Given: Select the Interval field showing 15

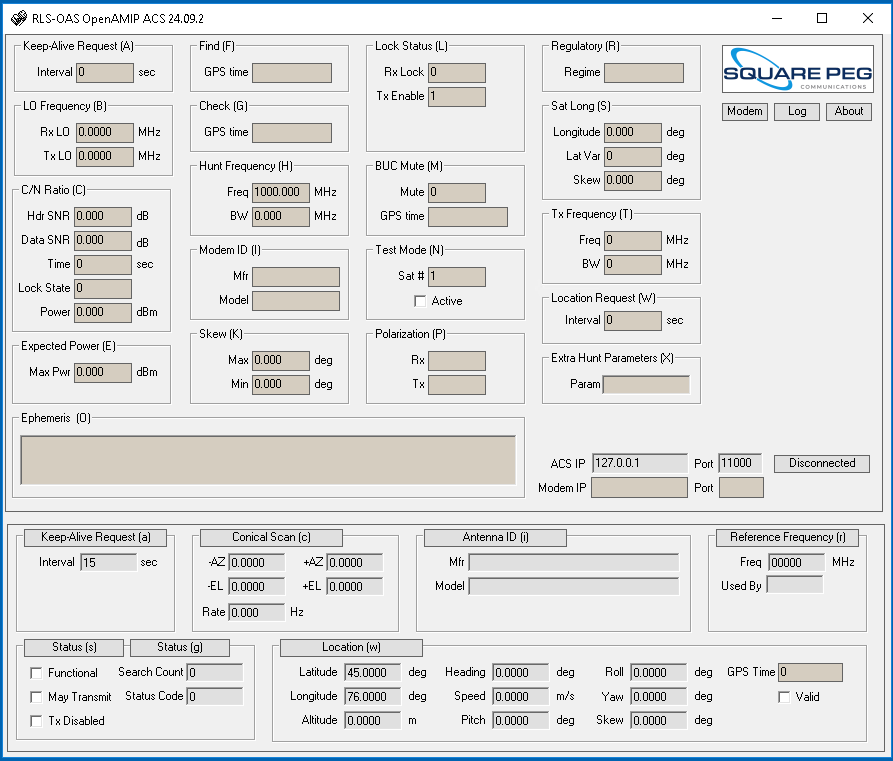Looking at the screenshot, I should tap(109, 563).
